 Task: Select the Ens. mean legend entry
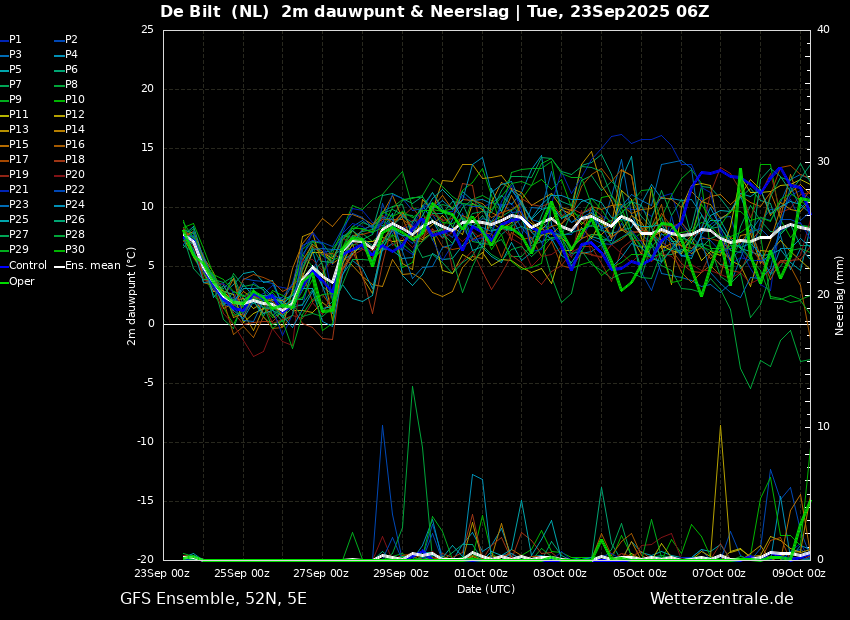click(92, 266)
